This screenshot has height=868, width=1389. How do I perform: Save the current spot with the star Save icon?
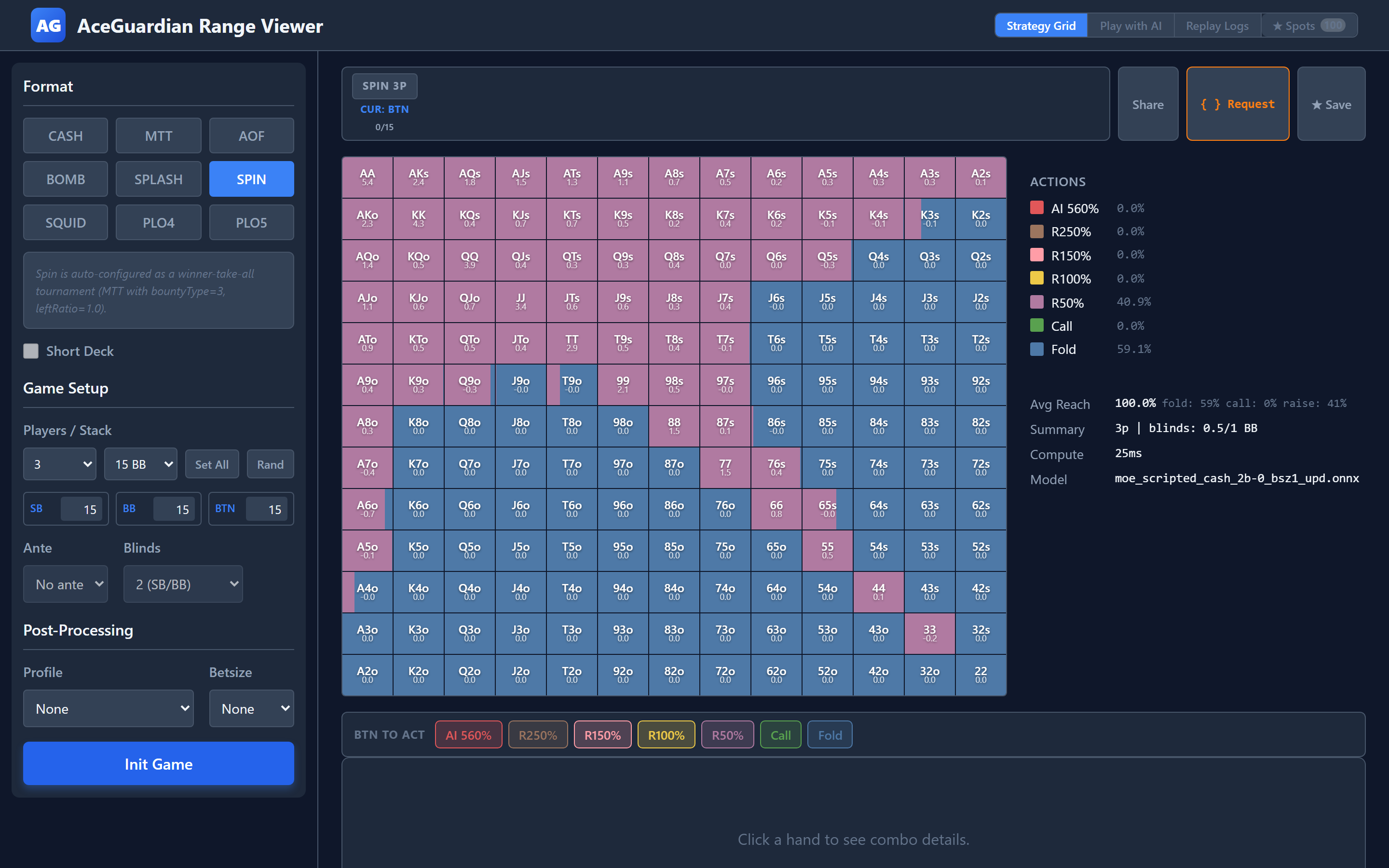click(1331, 104)
